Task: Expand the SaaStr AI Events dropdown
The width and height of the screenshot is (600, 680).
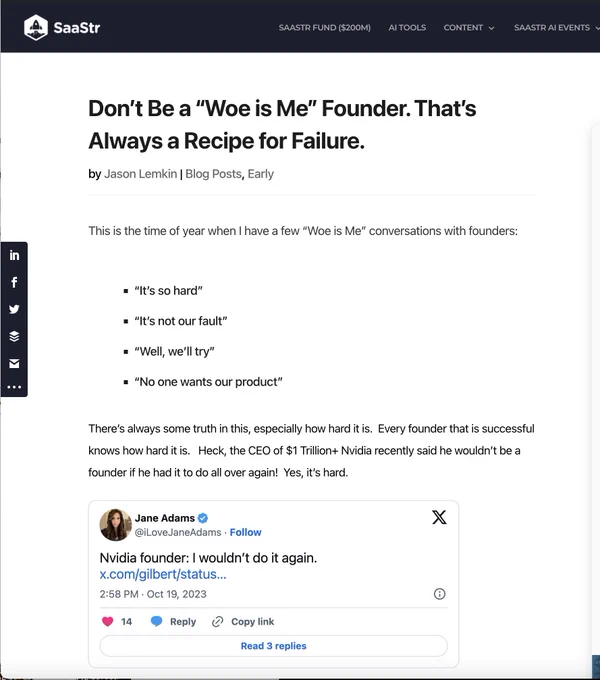Action: point(555,27)
